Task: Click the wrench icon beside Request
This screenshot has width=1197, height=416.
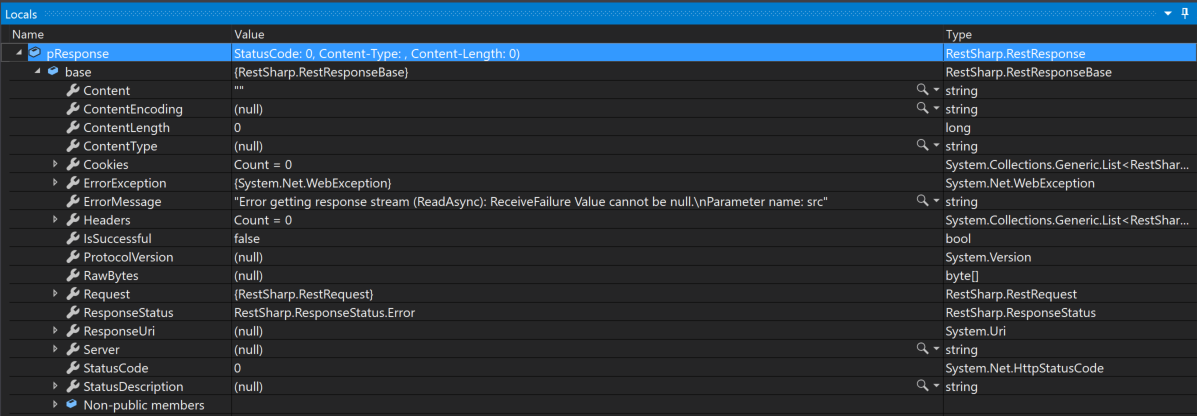Action: point(73,294)
